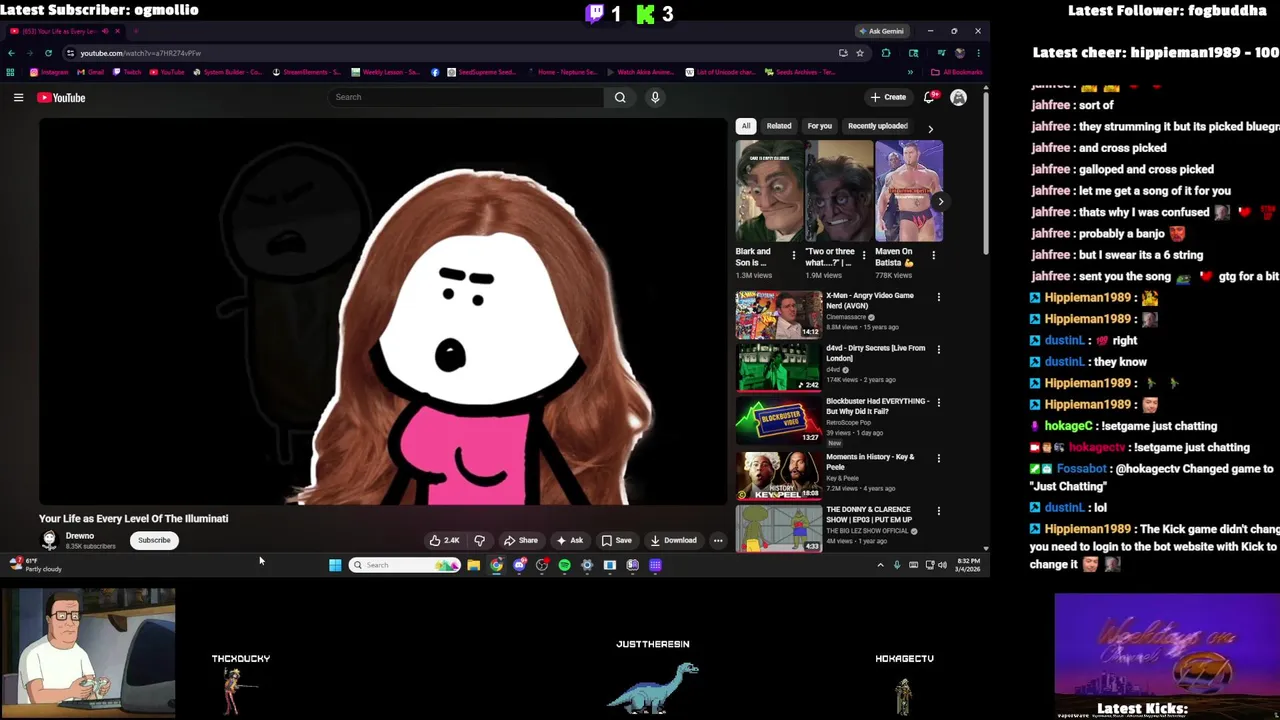Image resolution: width=1280 pixels, height=720 pixels.
Task: Open options for the Blark and Son short
Action: [794, 255]
